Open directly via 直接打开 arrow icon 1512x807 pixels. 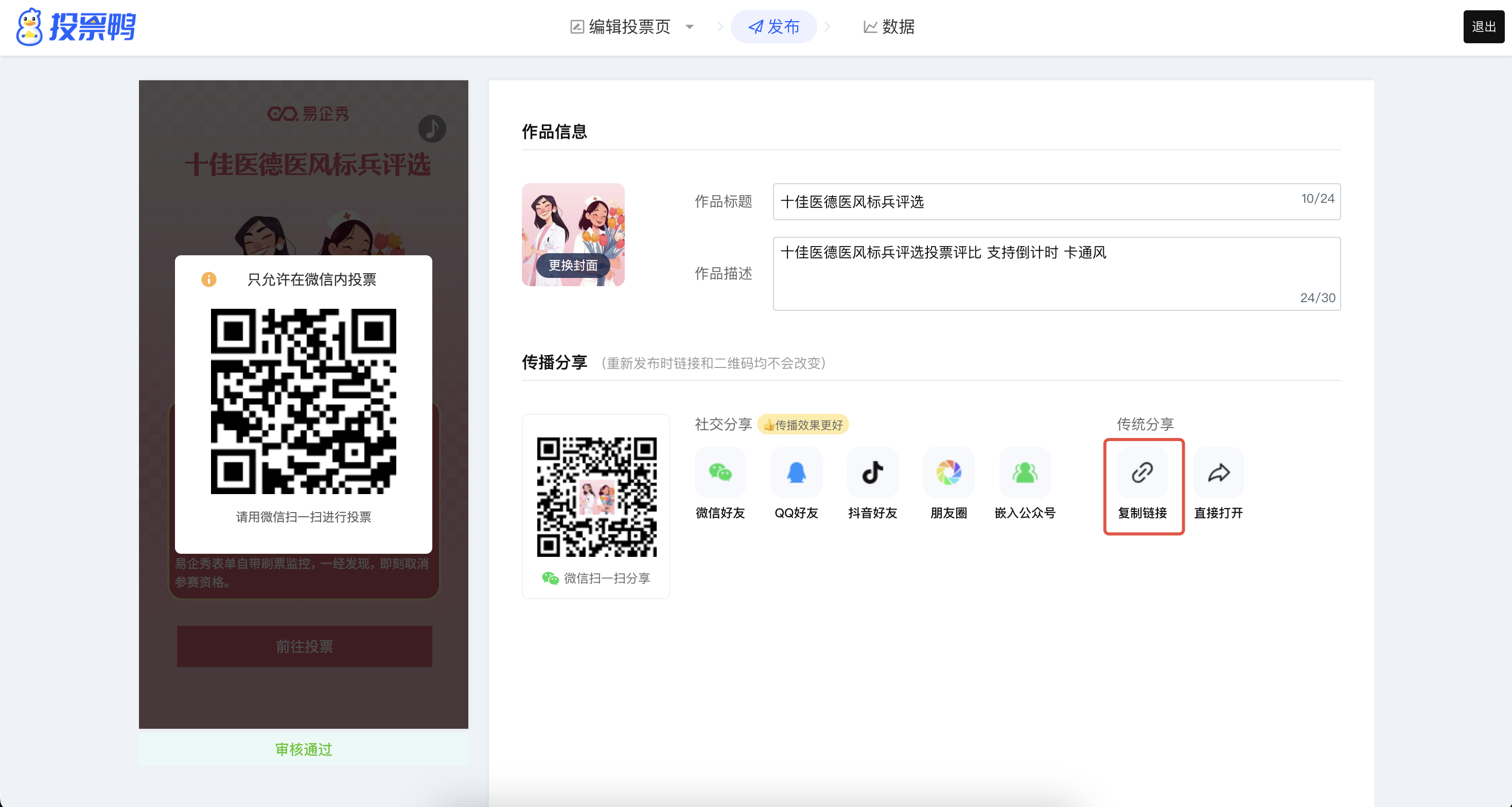[1219, 472]
